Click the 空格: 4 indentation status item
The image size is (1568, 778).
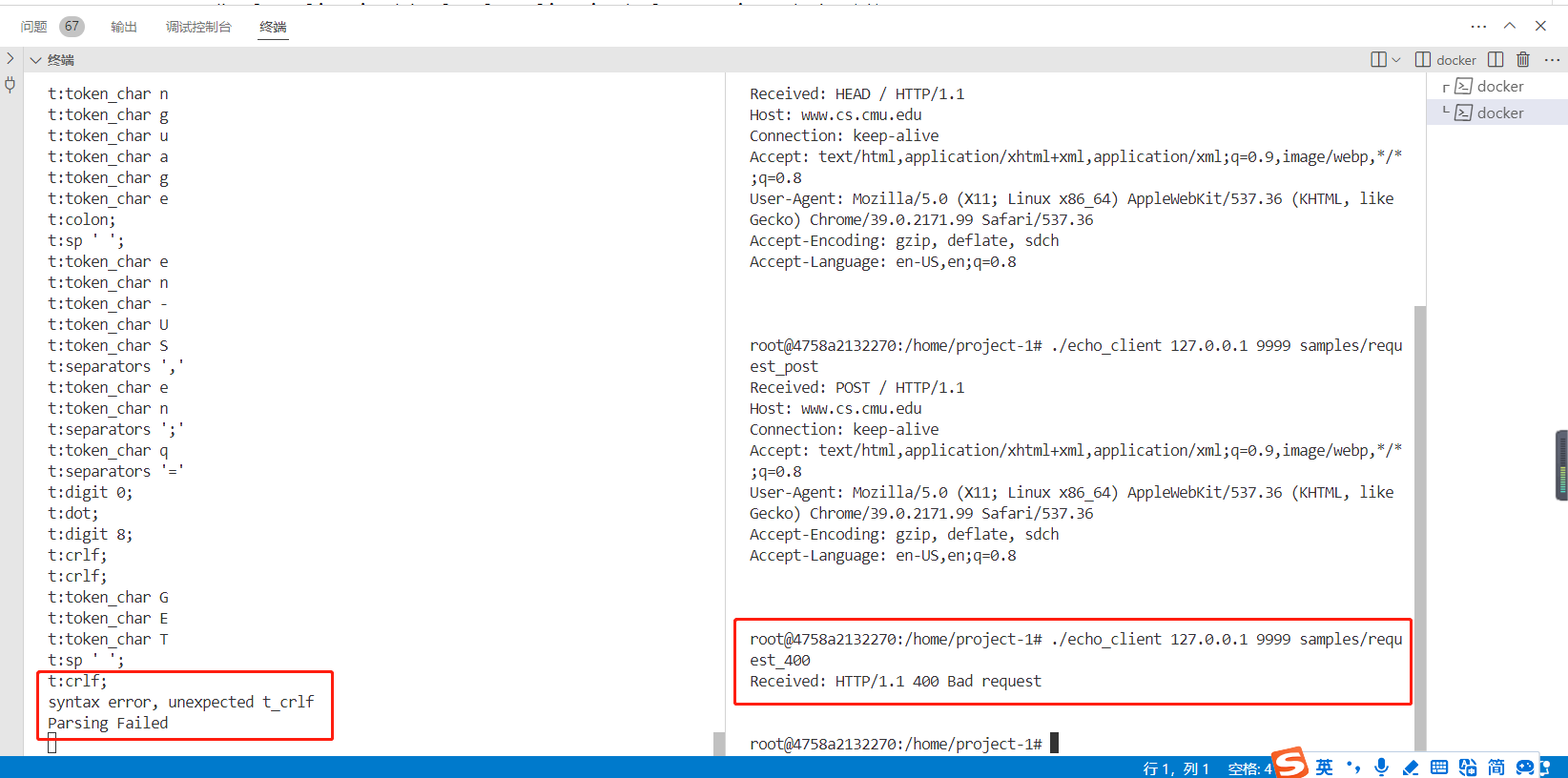pos(1249,768)
